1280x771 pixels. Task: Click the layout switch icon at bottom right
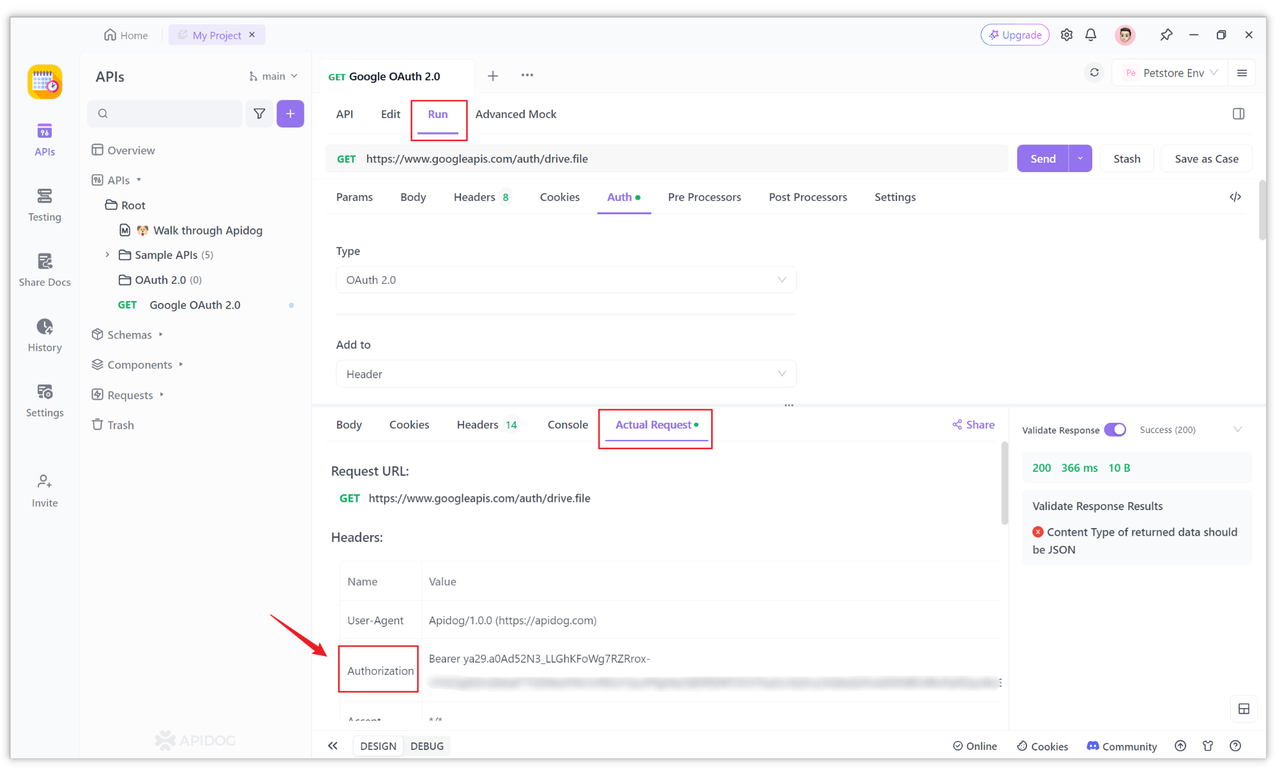[1244, 709]
